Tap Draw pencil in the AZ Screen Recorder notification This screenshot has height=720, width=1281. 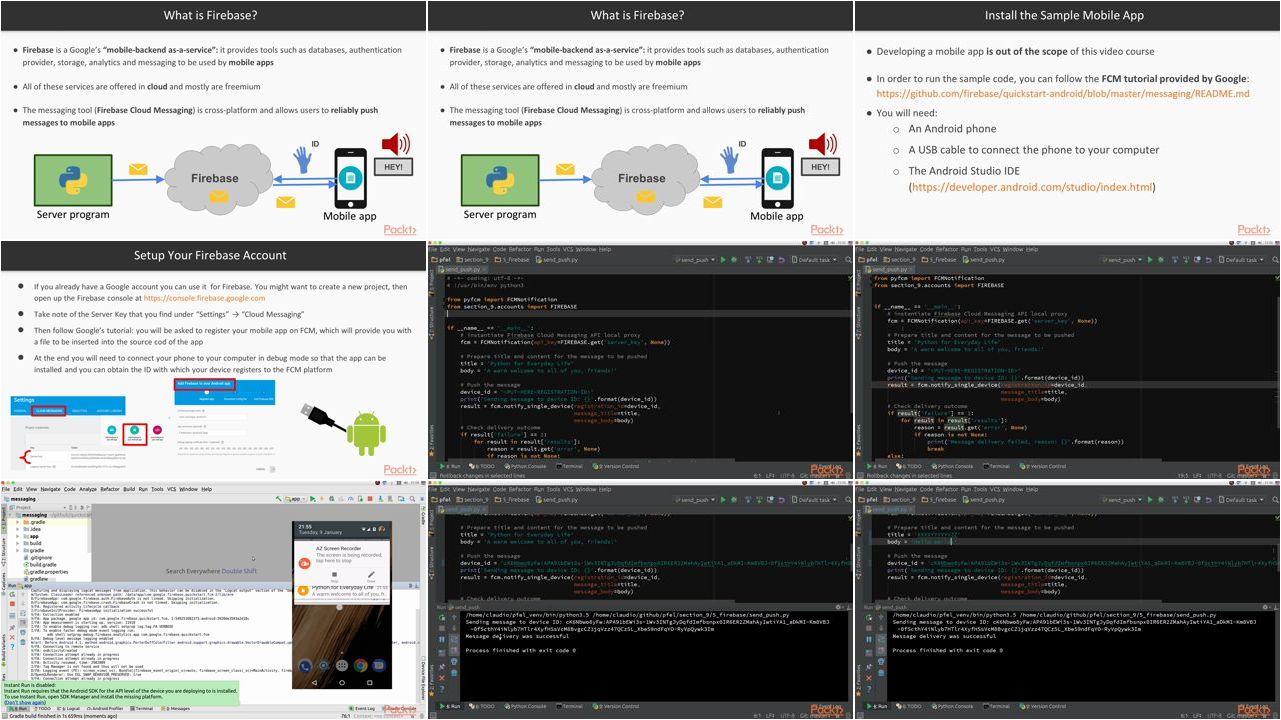[x=371, y=576]
